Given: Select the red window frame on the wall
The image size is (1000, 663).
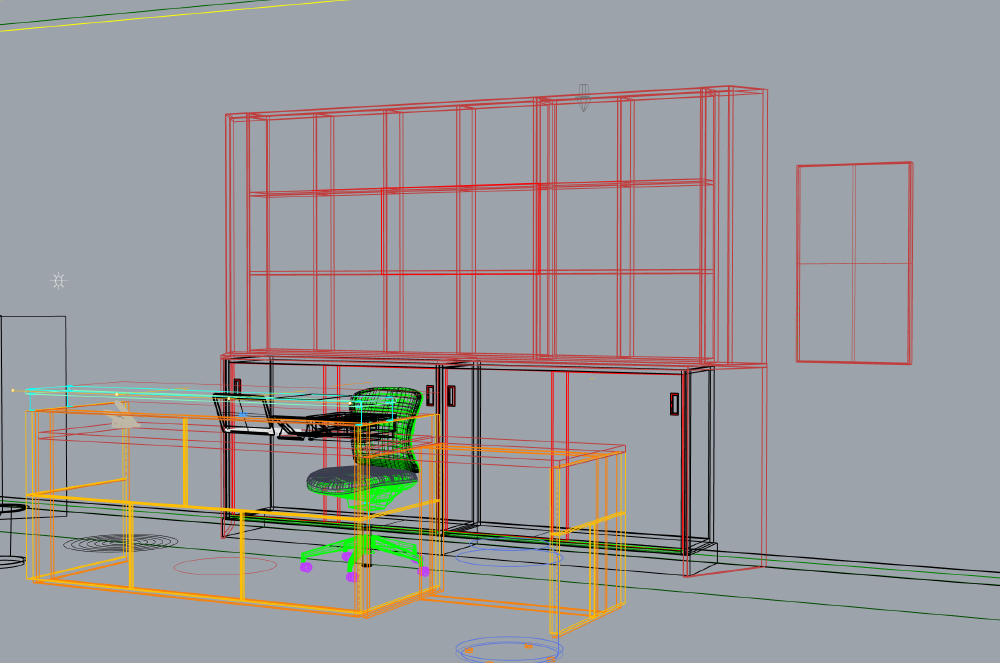Looking at the screenshot, I should coord(854,263).
